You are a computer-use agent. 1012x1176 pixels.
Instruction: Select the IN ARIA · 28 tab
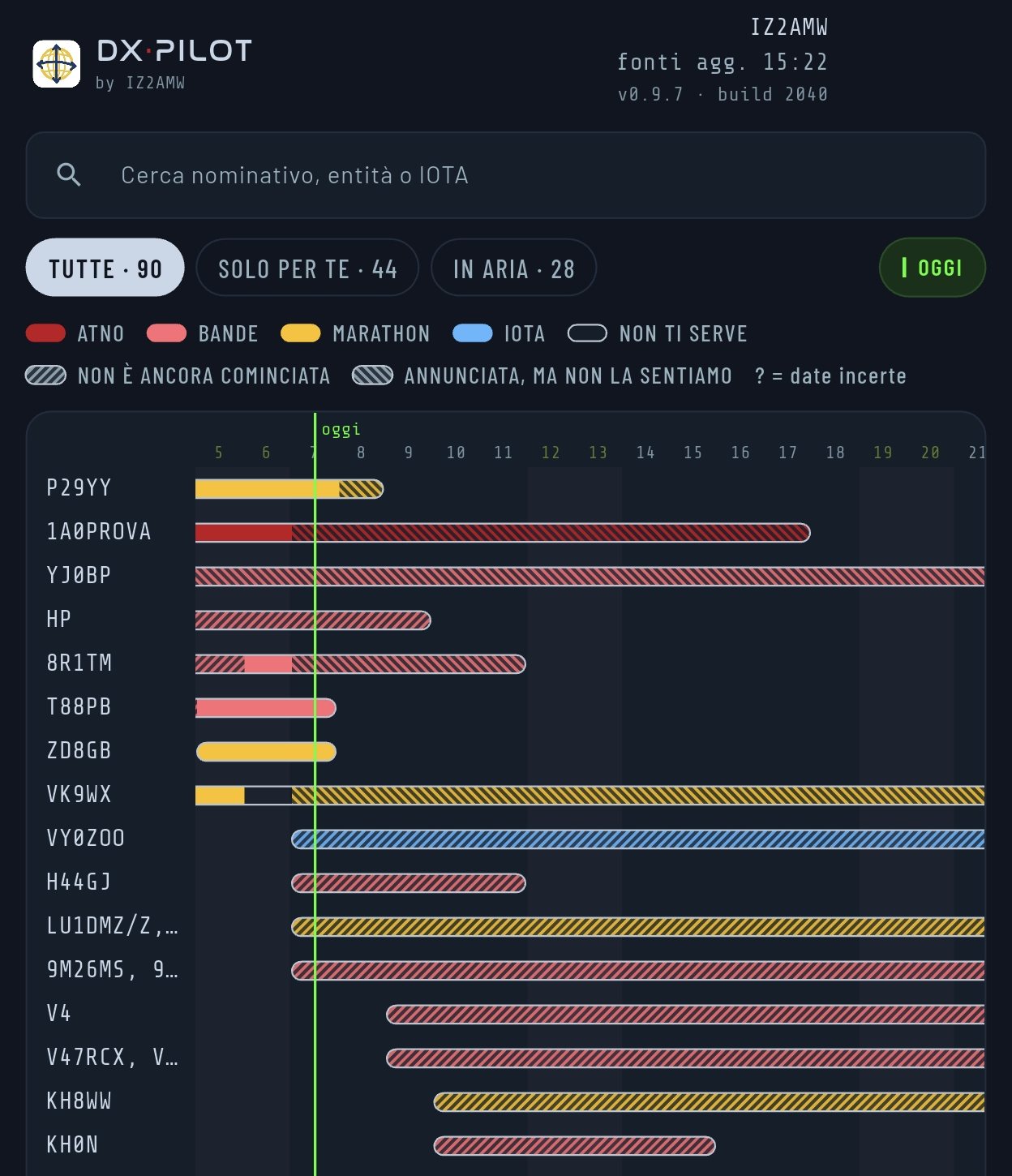(514, 268)
